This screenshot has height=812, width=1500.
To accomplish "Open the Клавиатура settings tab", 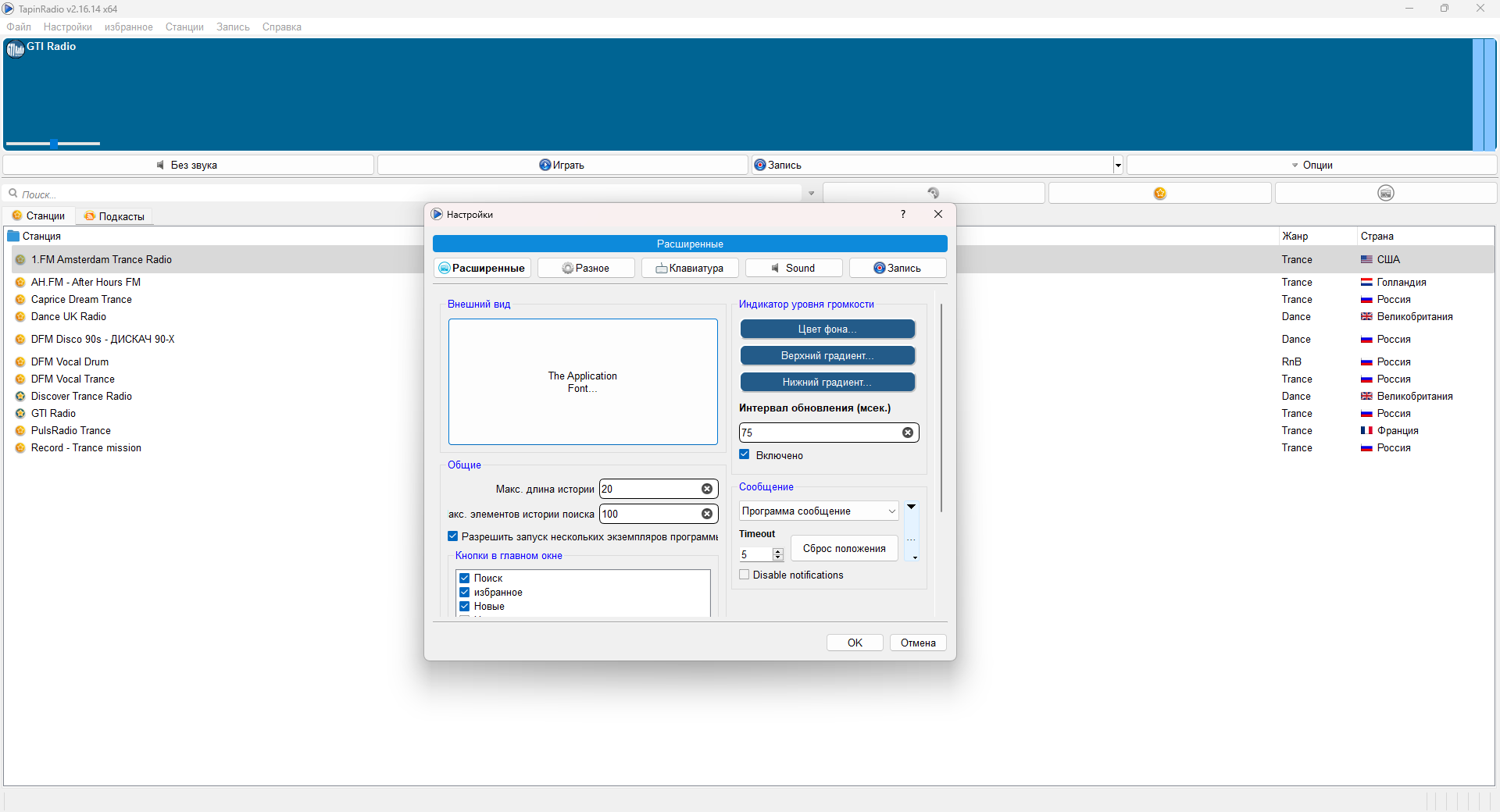I will coord(689,268).
